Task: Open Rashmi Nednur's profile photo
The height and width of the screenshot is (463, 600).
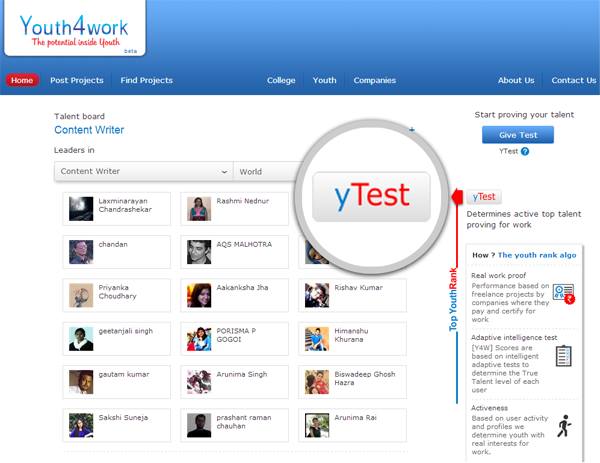Action: click(x=199, y=209)
